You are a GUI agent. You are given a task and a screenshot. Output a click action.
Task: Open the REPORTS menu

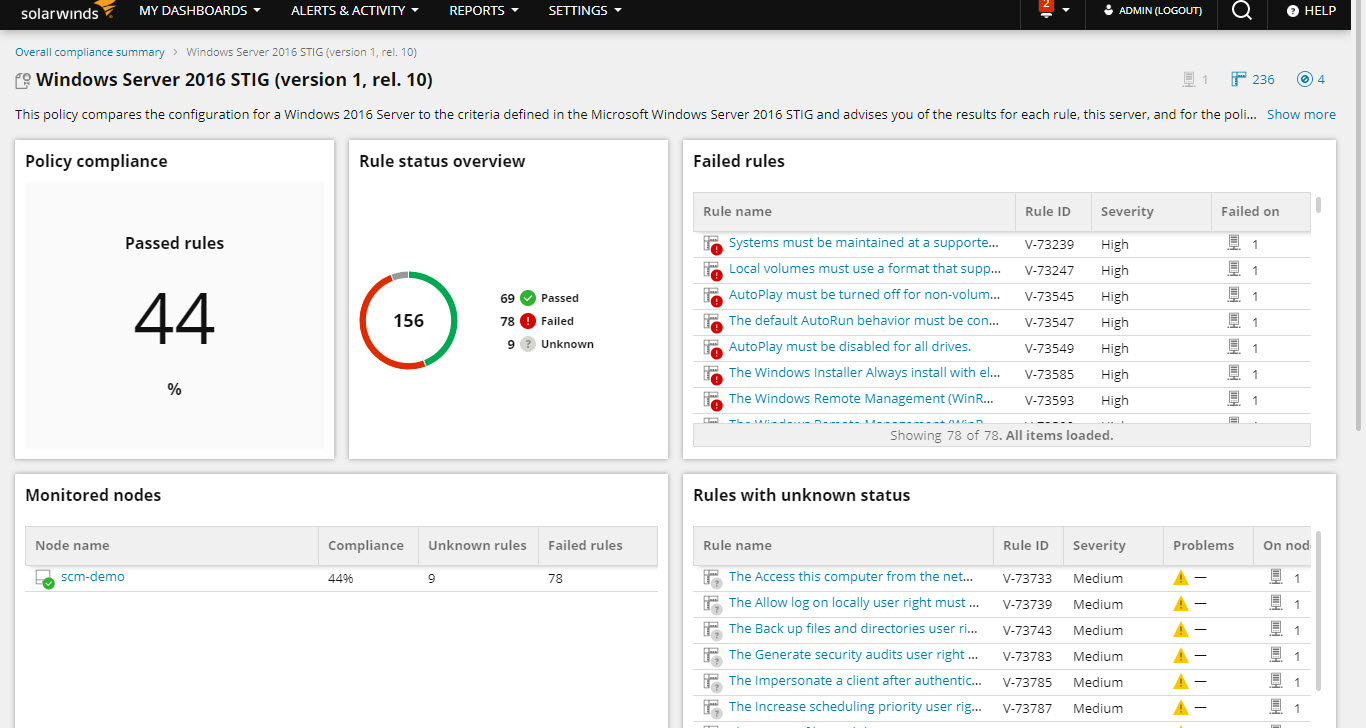pyautogui.click(x=484, y=11)
